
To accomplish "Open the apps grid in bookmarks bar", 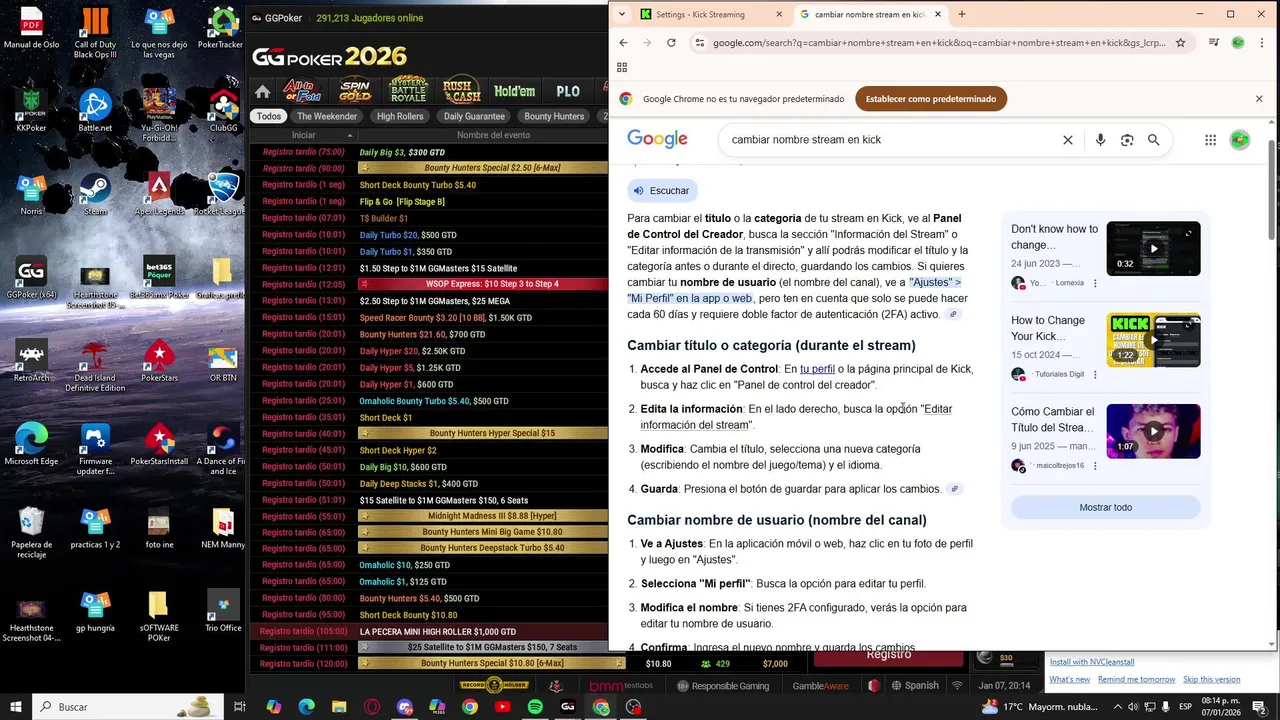I will click(622, 68).
